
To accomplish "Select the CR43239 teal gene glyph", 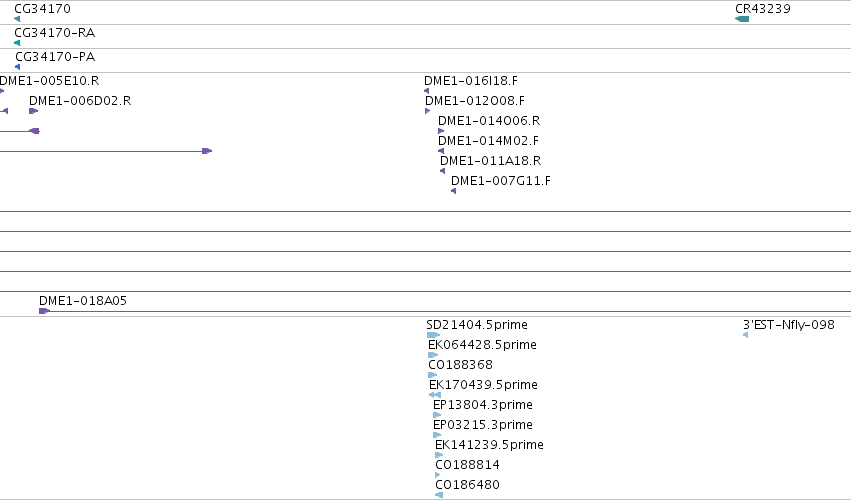I will click(742, 19).
